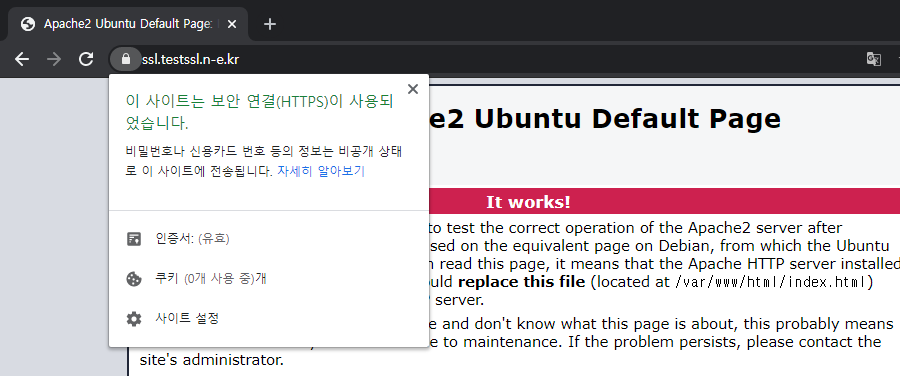Click the 자세히 알아보기 link
Image resolution: width=900 pixels, height=376 pixels.
[321, 171]
